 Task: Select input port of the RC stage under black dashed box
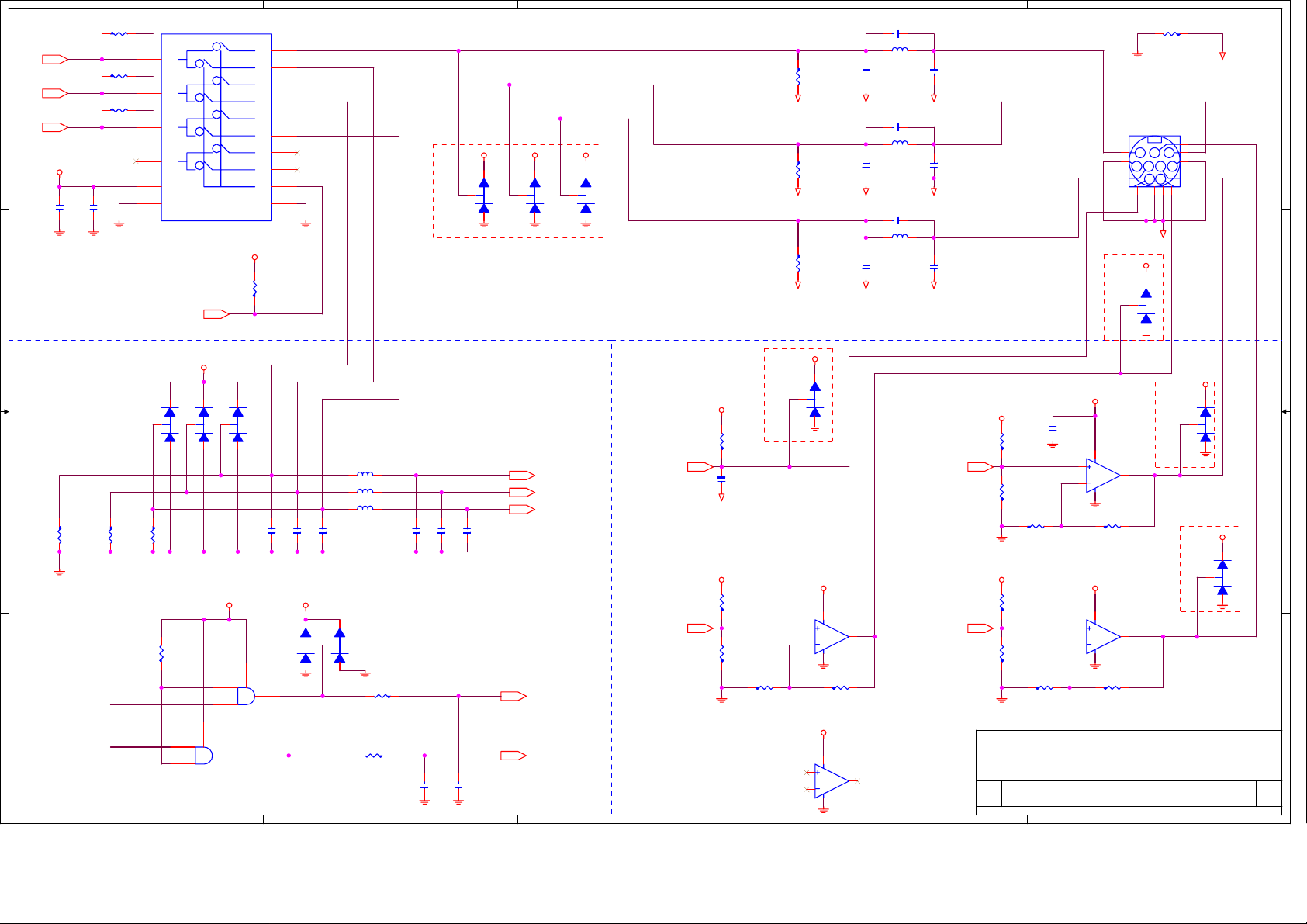pyautogui.click(x=700, y=467)
